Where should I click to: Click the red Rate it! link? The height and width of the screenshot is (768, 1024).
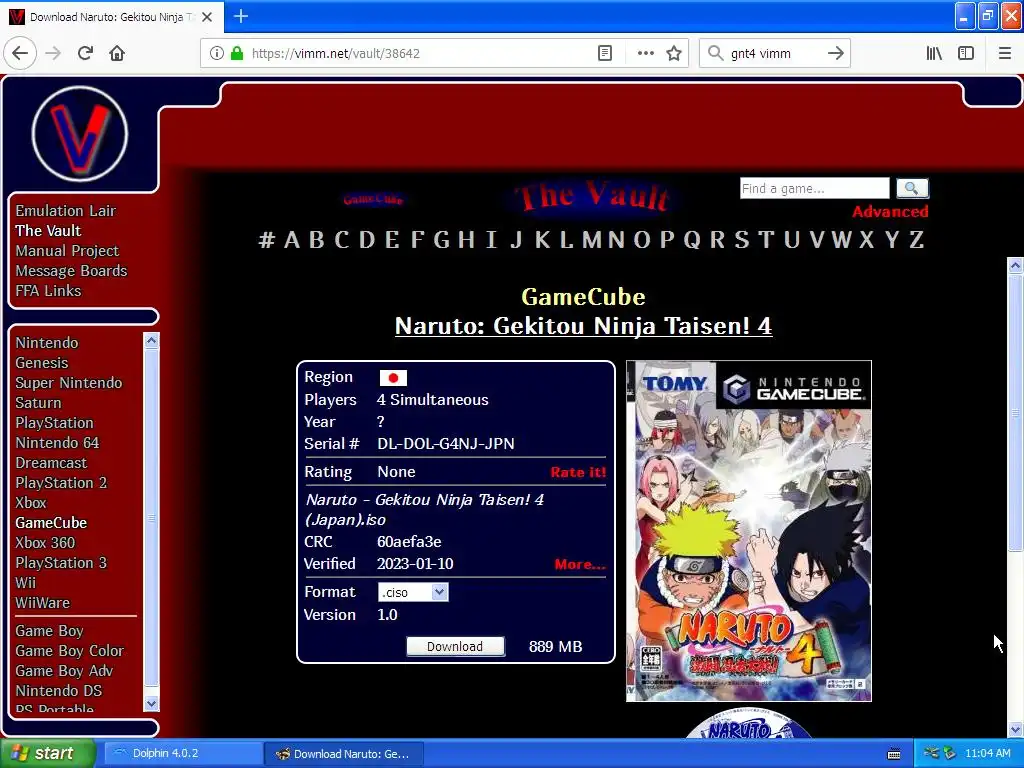[x=578, y=472]
